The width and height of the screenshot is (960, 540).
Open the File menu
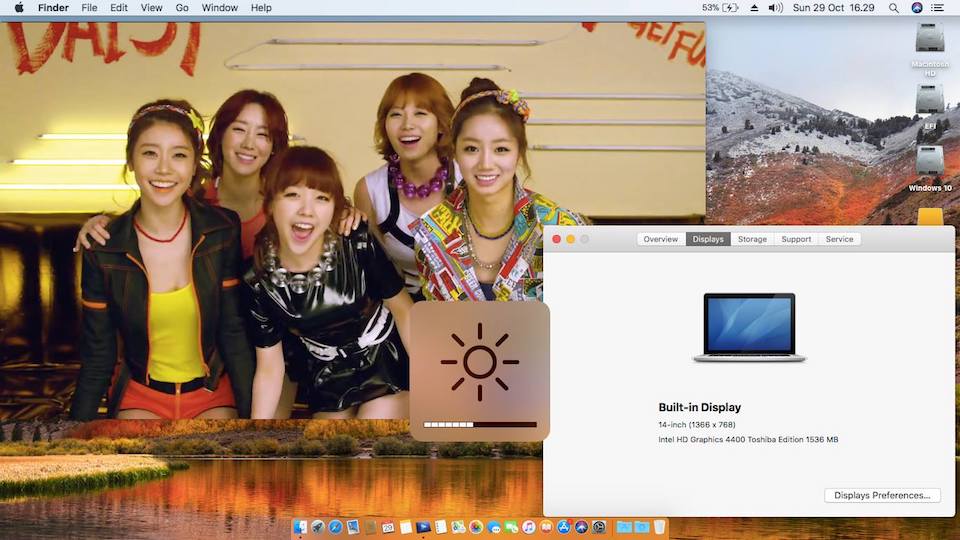click(x=89, y=8)
